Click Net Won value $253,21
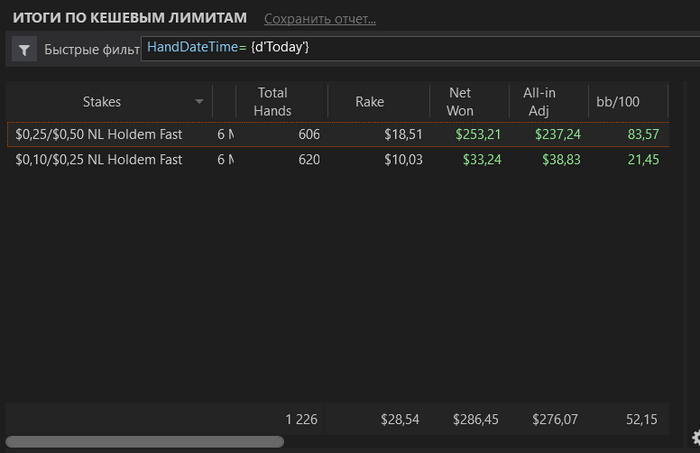 (478, 134)
